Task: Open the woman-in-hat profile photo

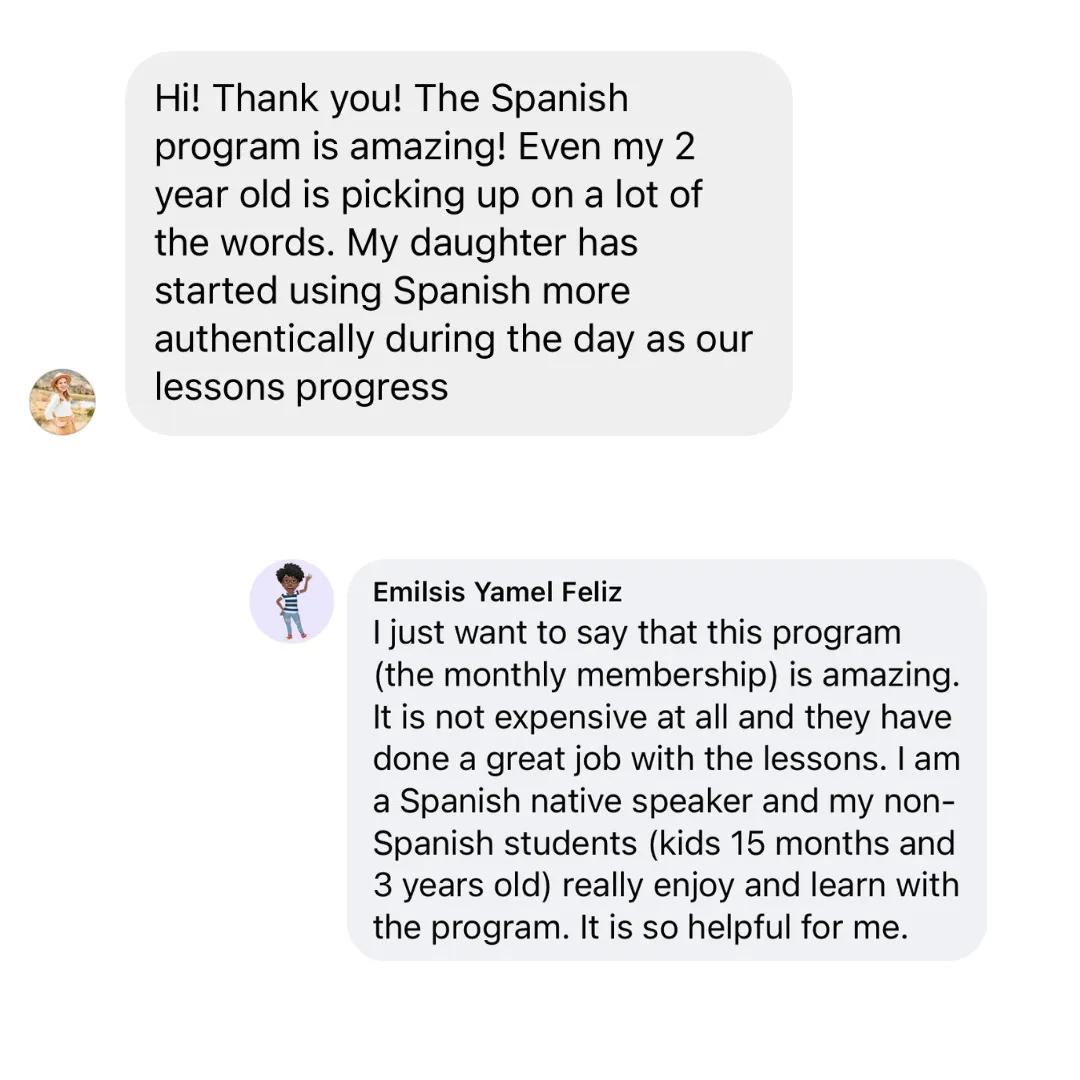Action: point(62,402)
